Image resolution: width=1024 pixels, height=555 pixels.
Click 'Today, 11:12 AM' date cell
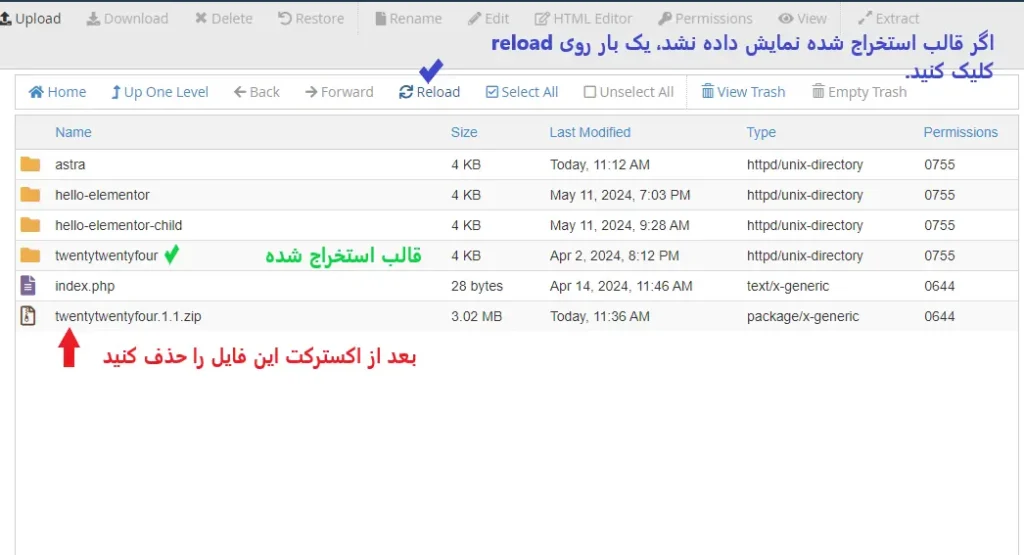tap(600, 165)
